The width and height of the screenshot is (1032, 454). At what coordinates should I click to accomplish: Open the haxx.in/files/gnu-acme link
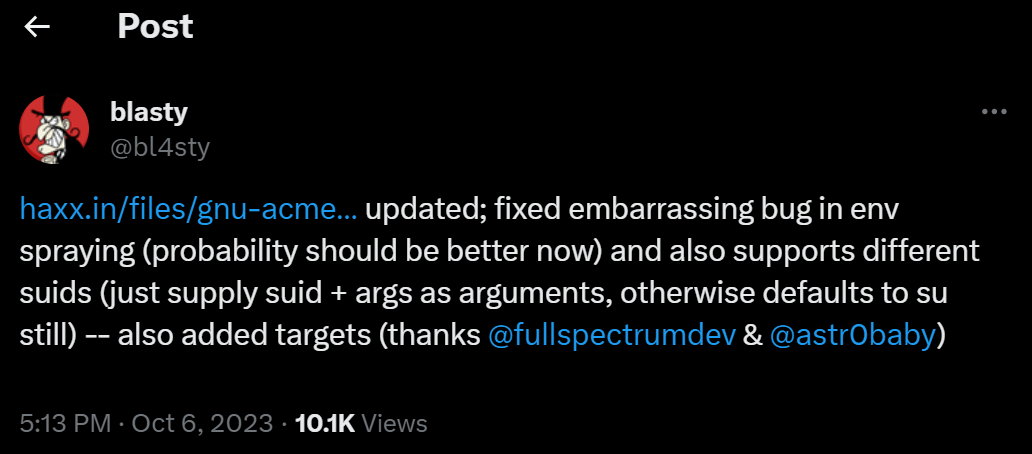(x=188, y=210)
